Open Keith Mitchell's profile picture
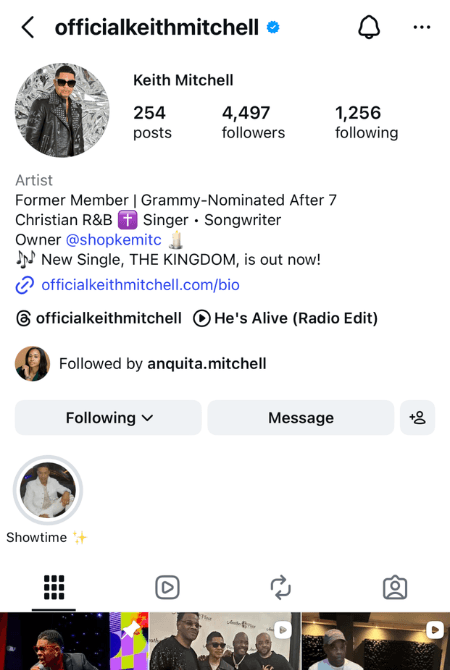The width and height of the screenshot is (450, 670). [x=62, y=110]
